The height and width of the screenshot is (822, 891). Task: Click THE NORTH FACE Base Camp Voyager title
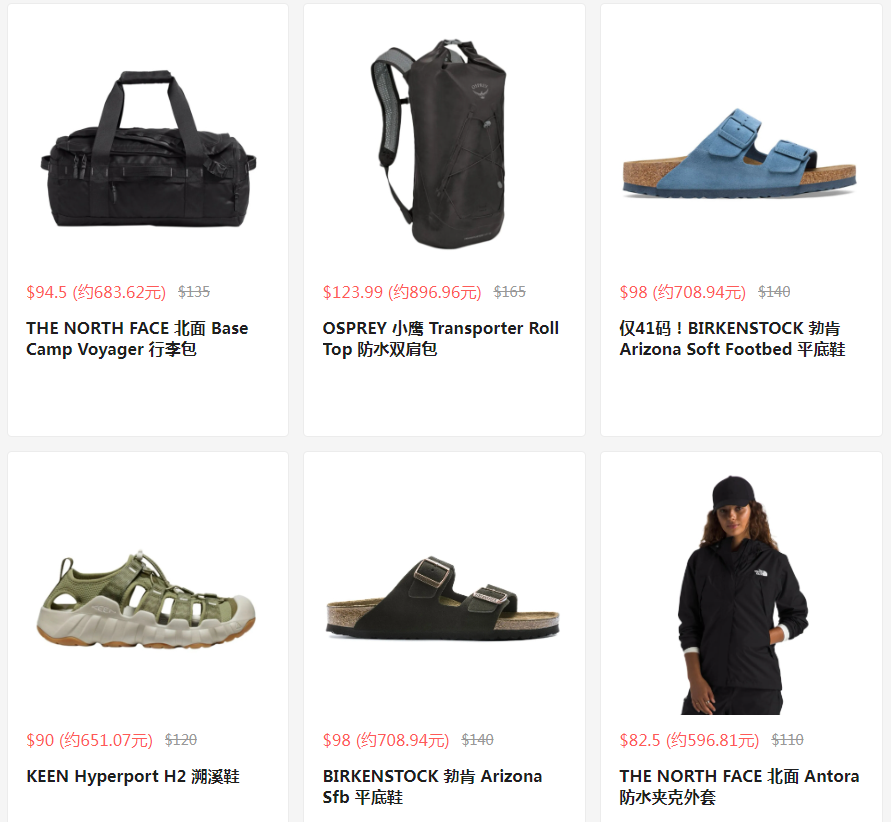click(x=137, y=339)
